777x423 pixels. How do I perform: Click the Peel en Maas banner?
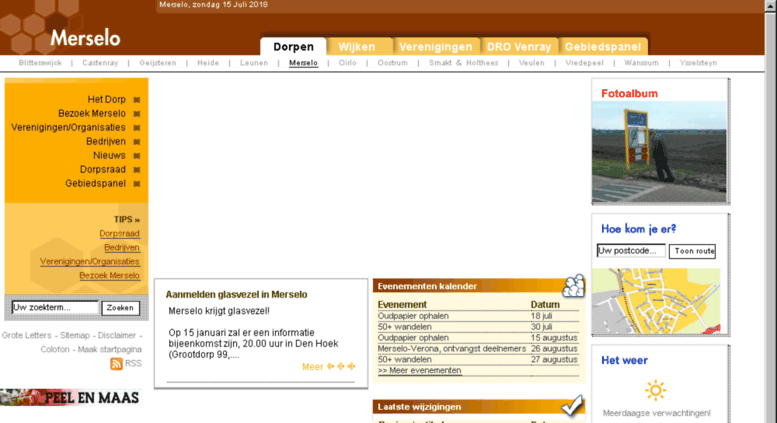70,397
